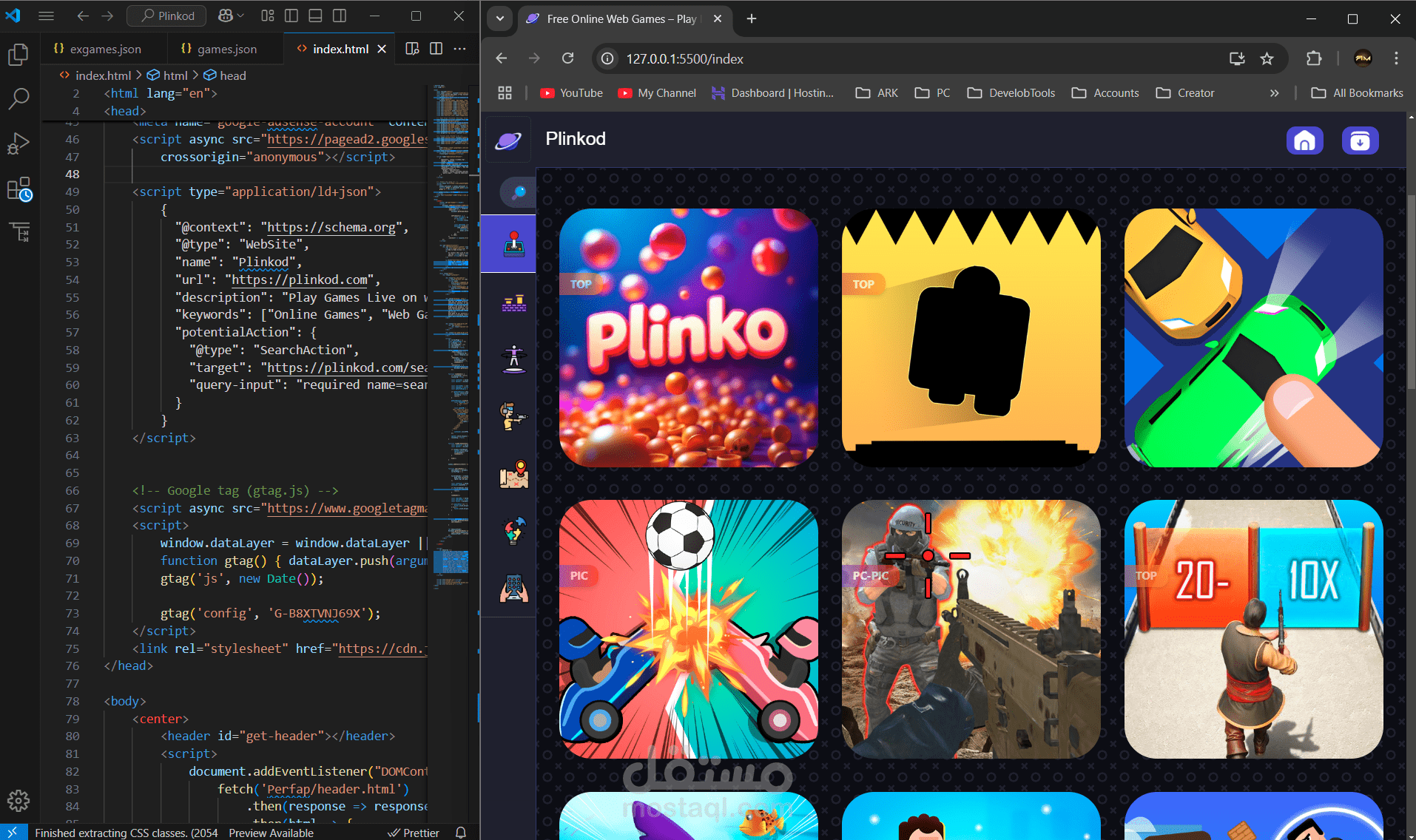The width and height of the screenshot is (1416, 840).
Task: Reload the browser page
Action: 567,58
